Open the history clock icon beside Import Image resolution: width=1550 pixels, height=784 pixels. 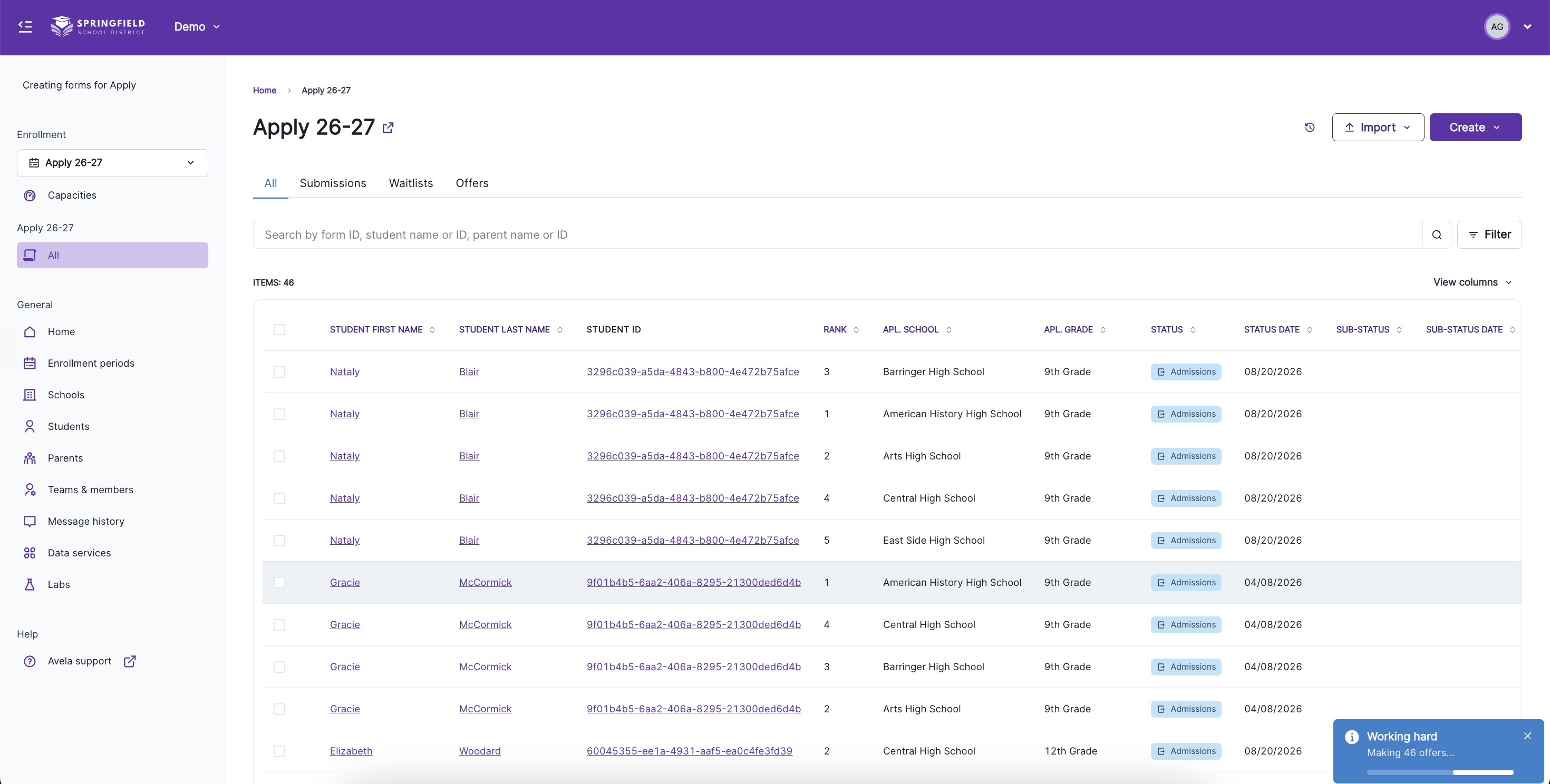point(1309,128)
